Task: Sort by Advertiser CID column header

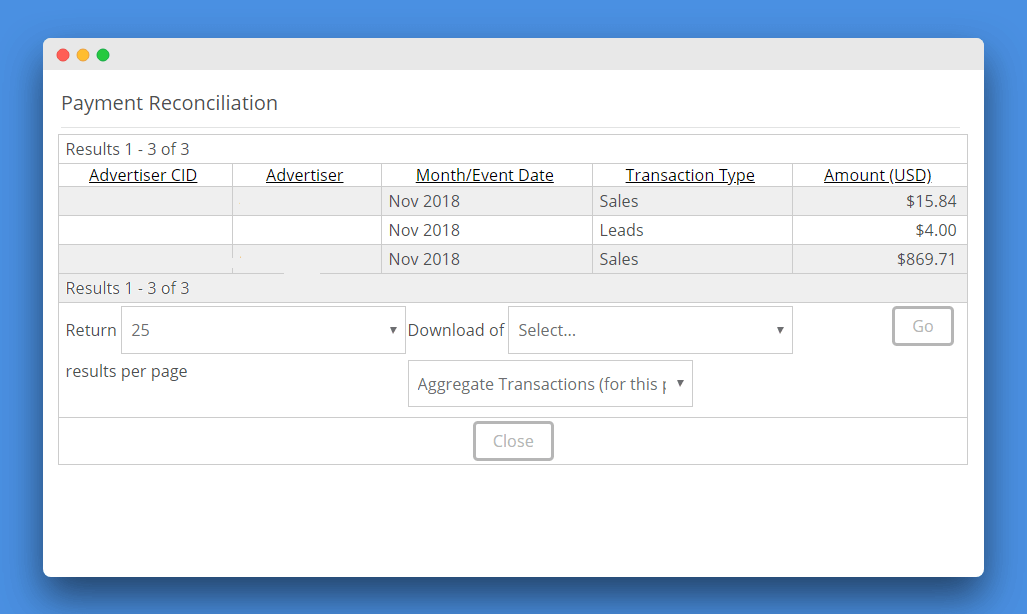Action: point(143,175)
